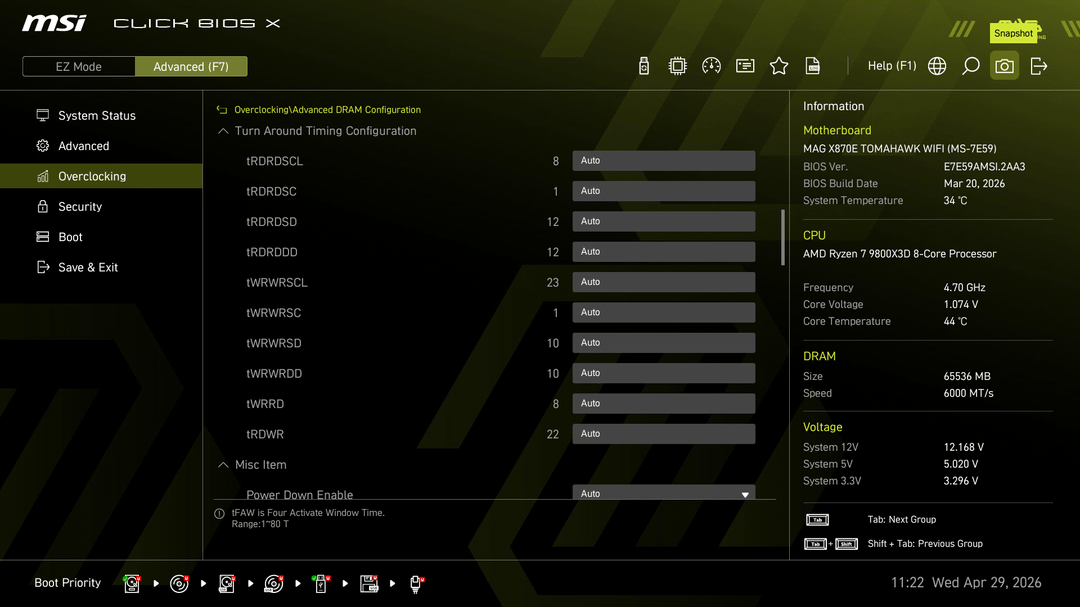Take a snapshot with the camera icon
The width and height of the screenshot is (1080, 607).
pos(1004,66)
